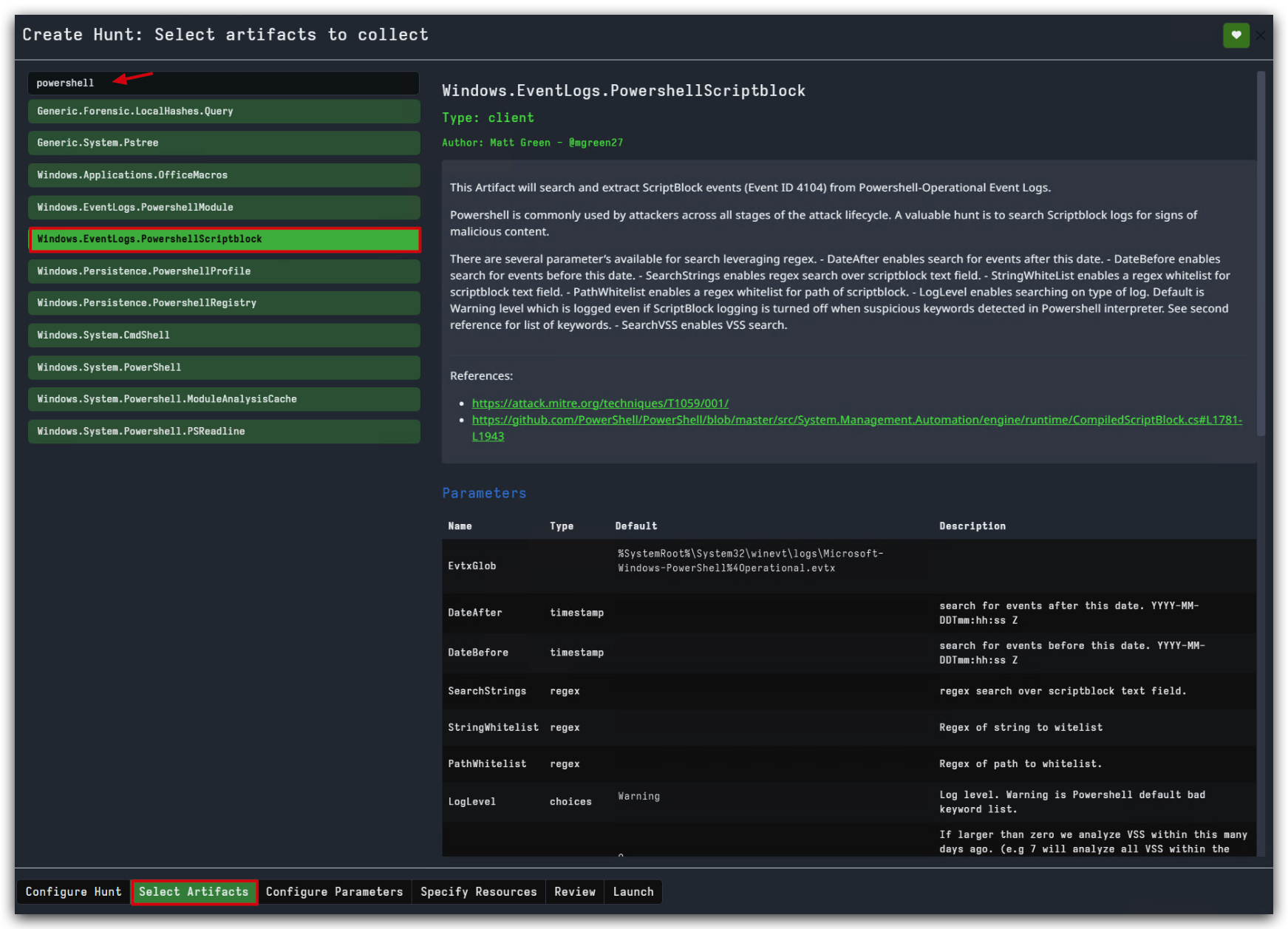Select Windows.Applications.OfficeMacros artifact
The width and height of the screenshot is (1288, 929).
[x=224, y=175]
